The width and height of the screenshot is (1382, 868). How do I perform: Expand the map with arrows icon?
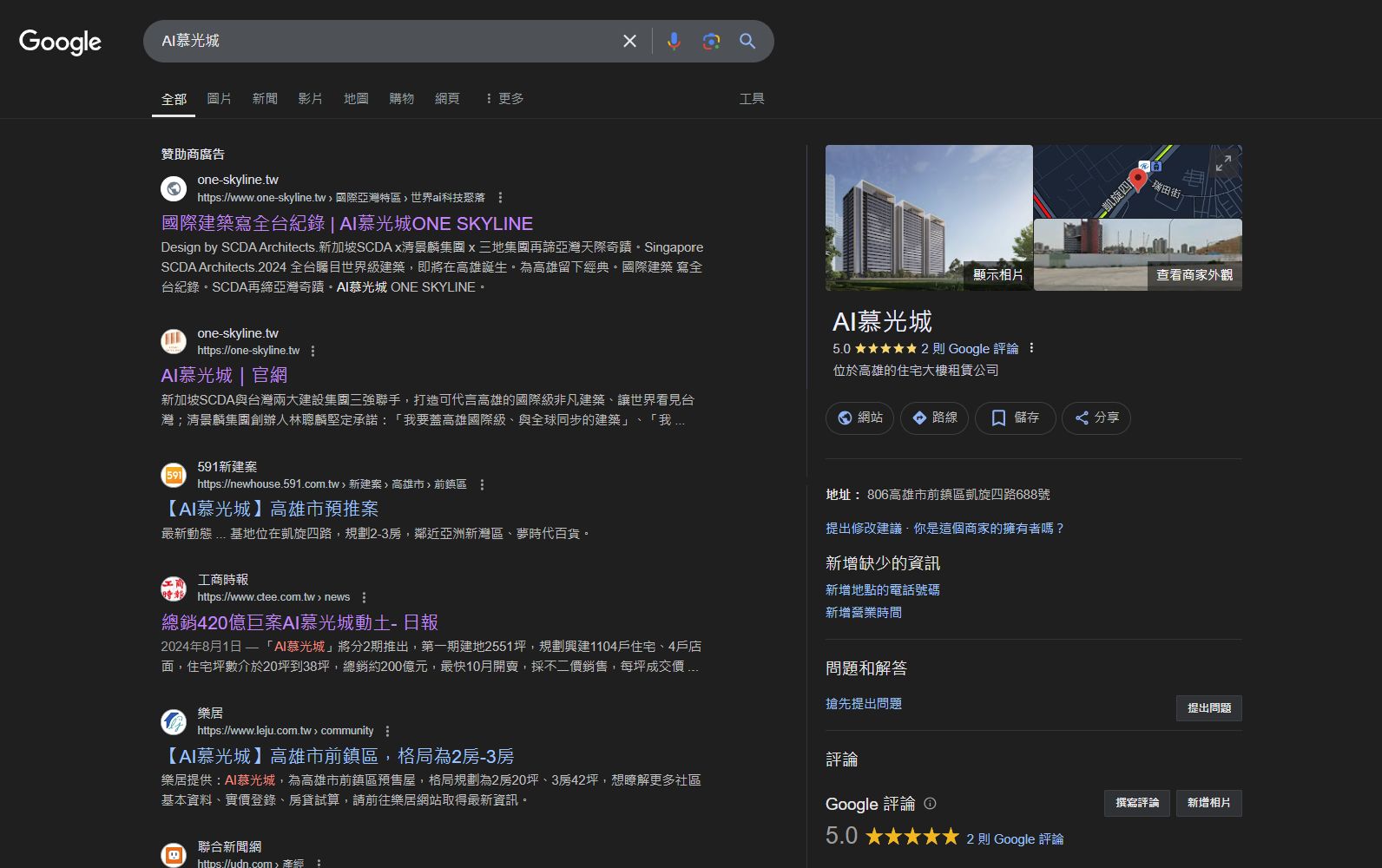coord(1223,163)
